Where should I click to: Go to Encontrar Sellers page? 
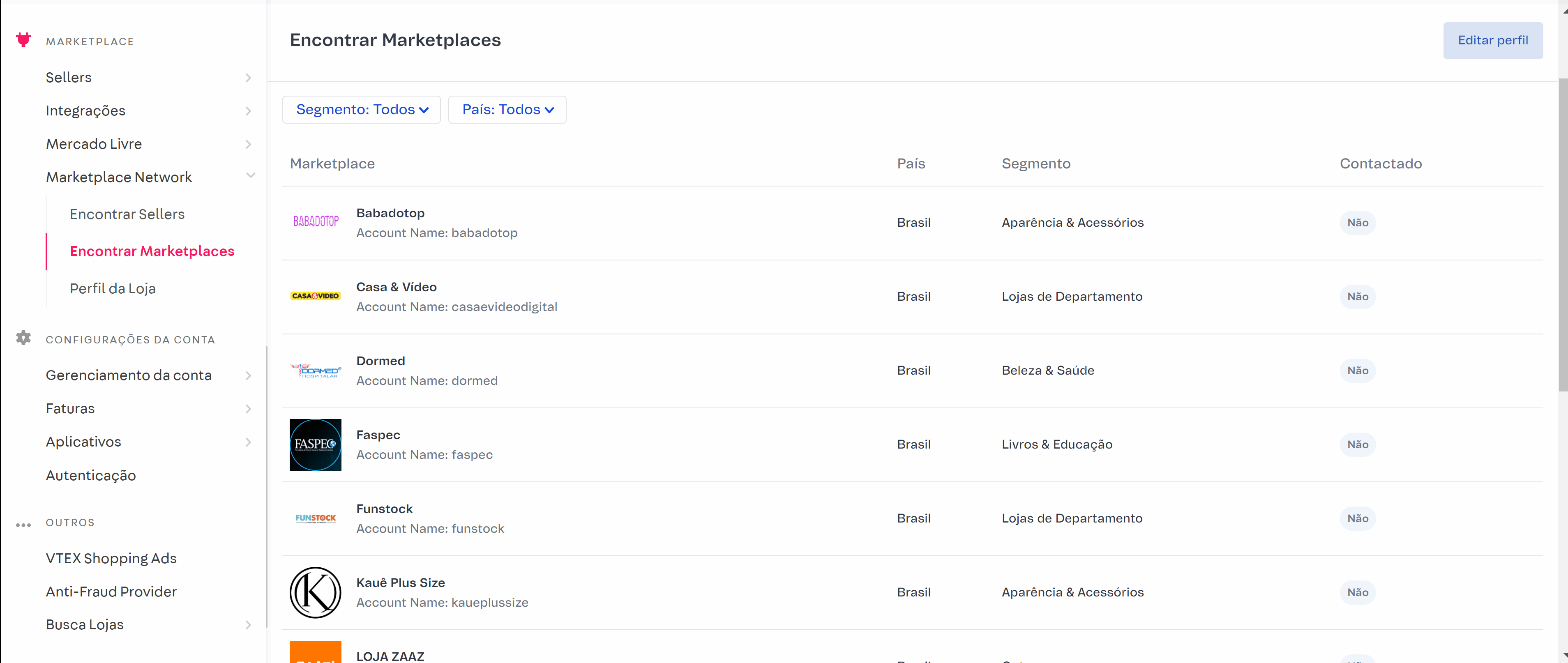click(127, 214)
